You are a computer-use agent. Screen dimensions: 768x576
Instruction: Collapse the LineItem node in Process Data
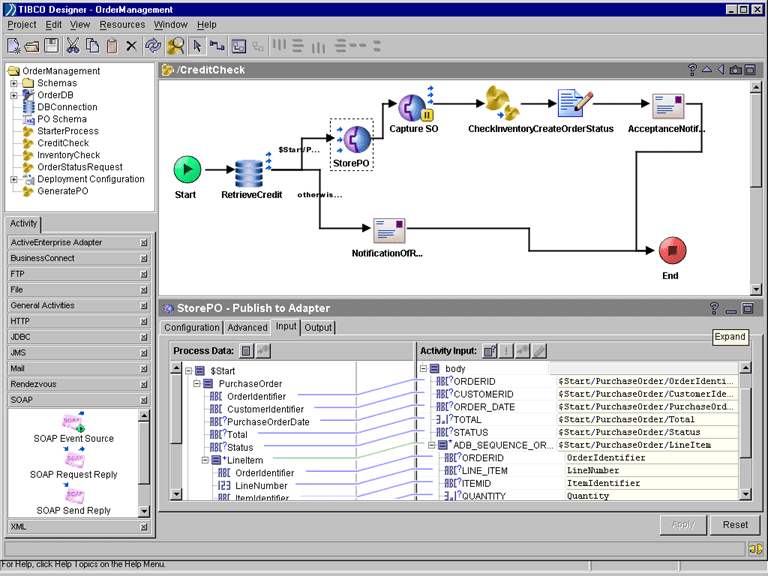pos(205,460)
